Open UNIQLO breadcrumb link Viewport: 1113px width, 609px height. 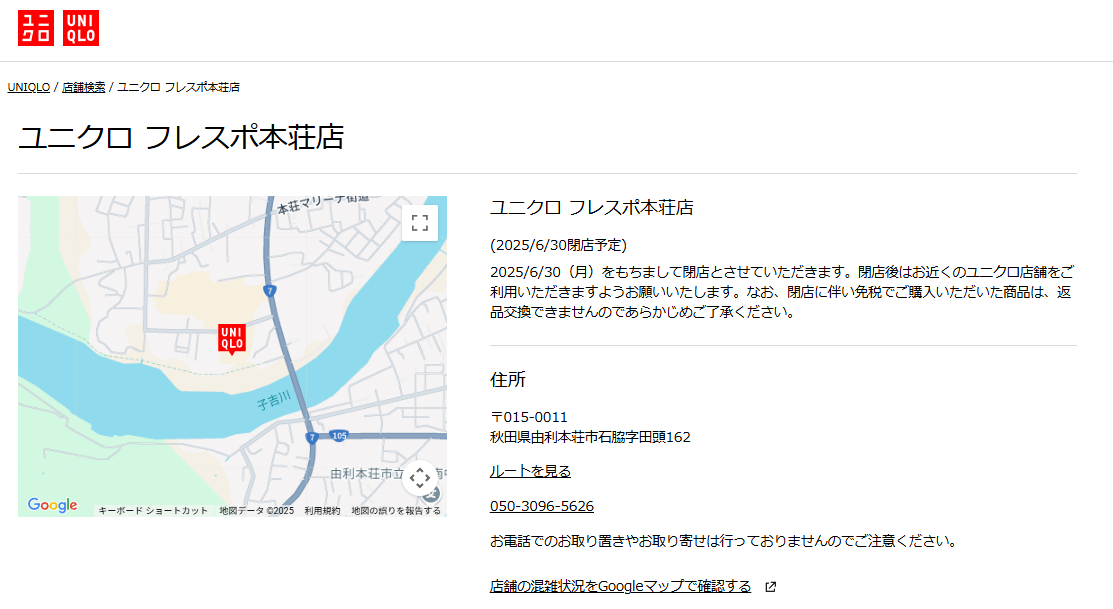pyautogui.click(x=28, y=87)
